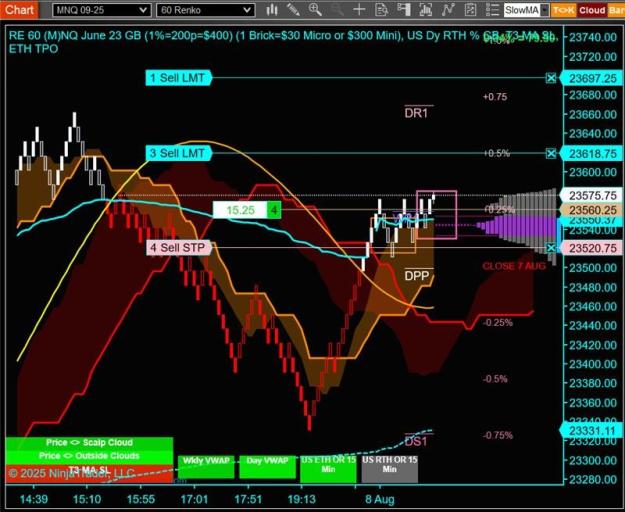The image size is (625, 512).
Task: Click the 15.25 position PnL marker
Action: (x=240, y=210)
